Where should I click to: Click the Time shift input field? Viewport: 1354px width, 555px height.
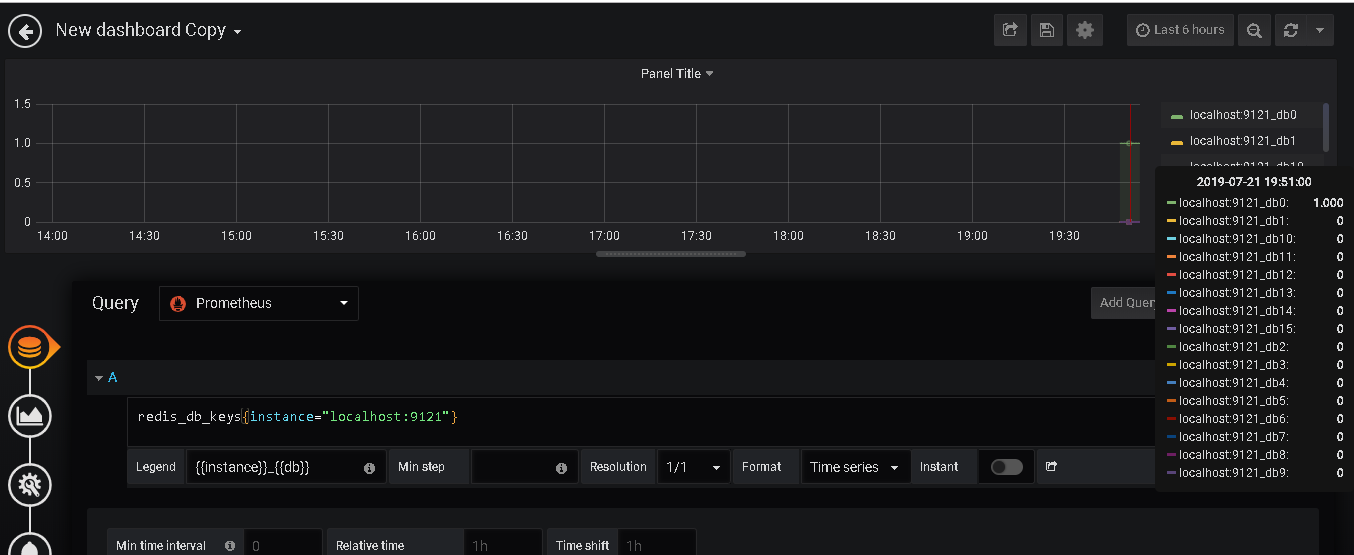[x=657, y=545]
